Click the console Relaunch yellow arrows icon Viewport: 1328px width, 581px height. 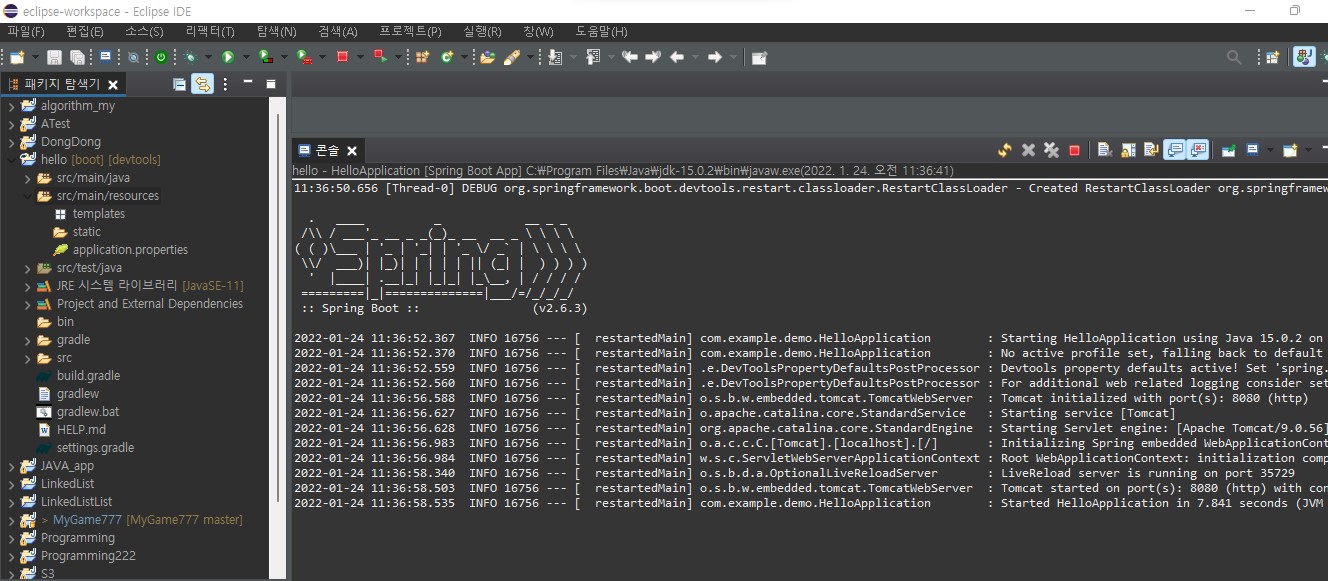pos(1005,150)
